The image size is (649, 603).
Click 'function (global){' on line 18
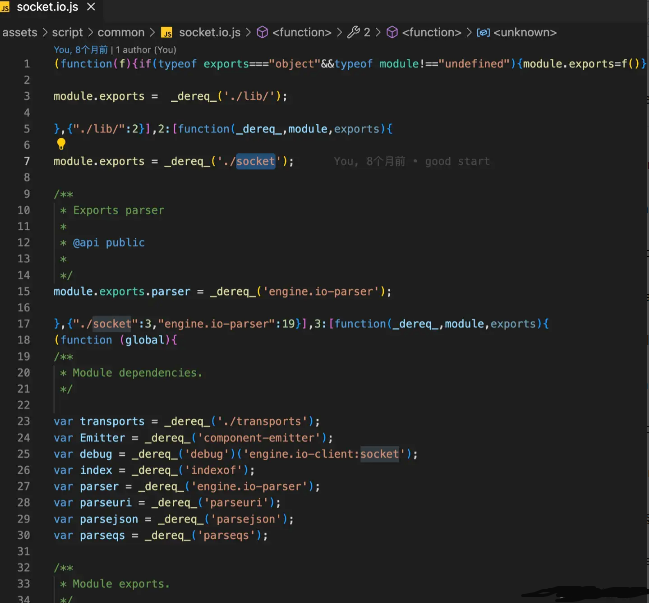pyautogui.click(x=118, y=340)
